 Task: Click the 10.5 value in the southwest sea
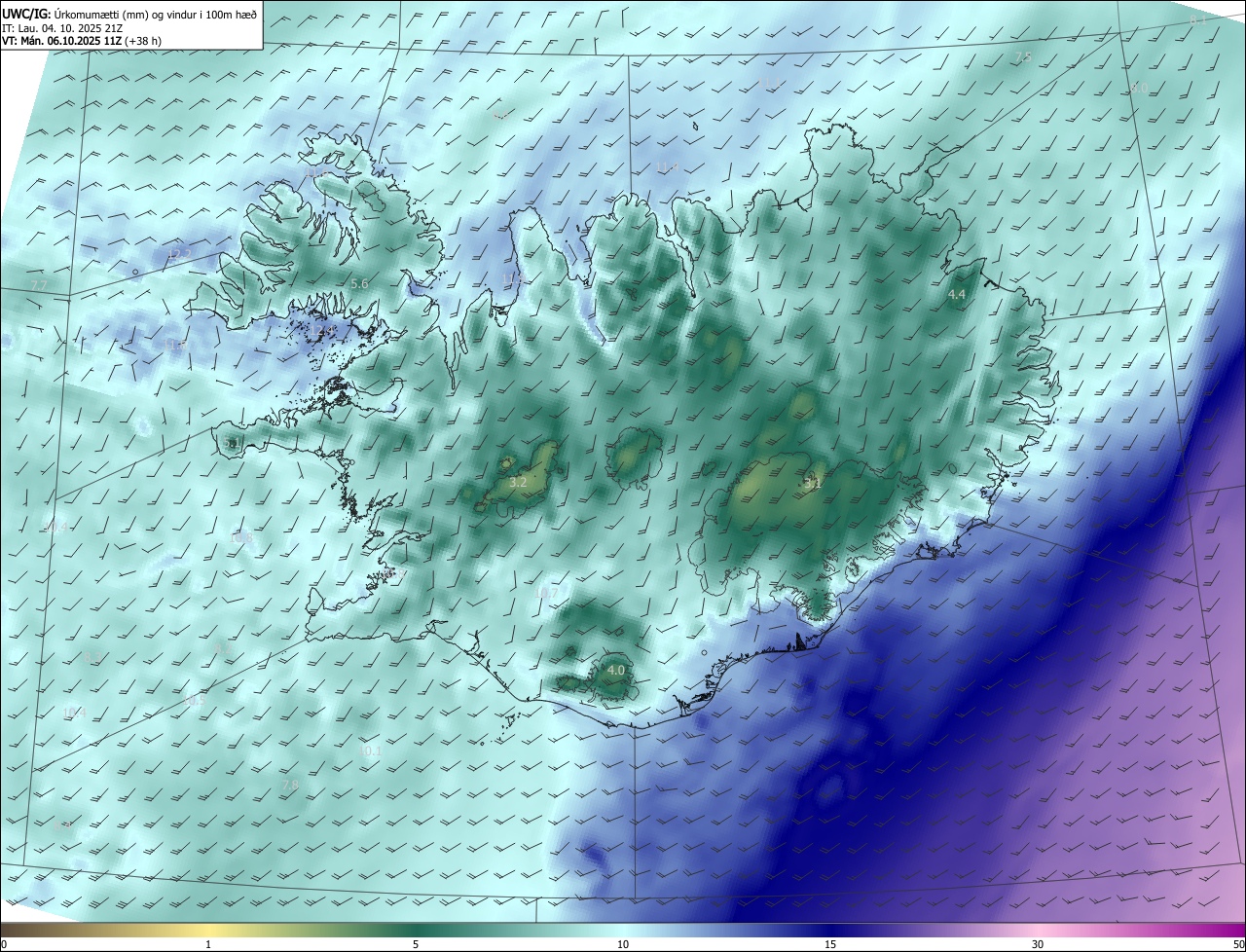coord(195,700)
